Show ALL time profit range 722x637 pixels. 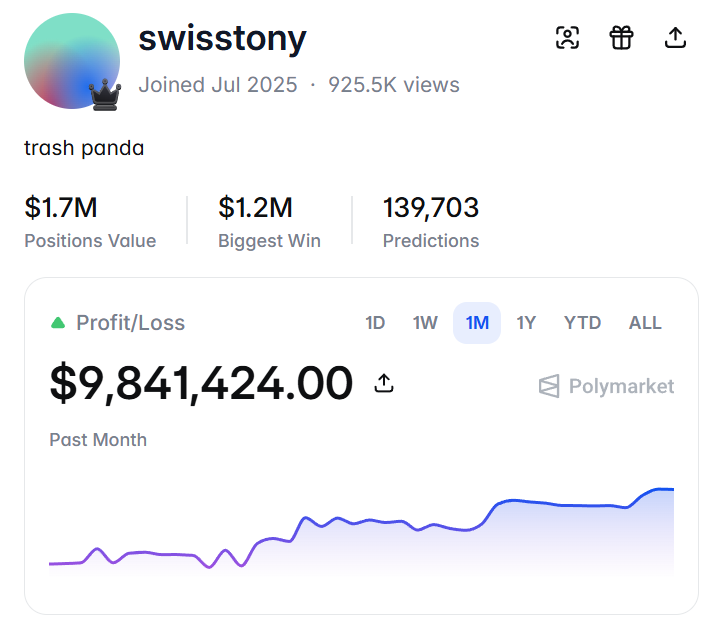click(645, 323)
